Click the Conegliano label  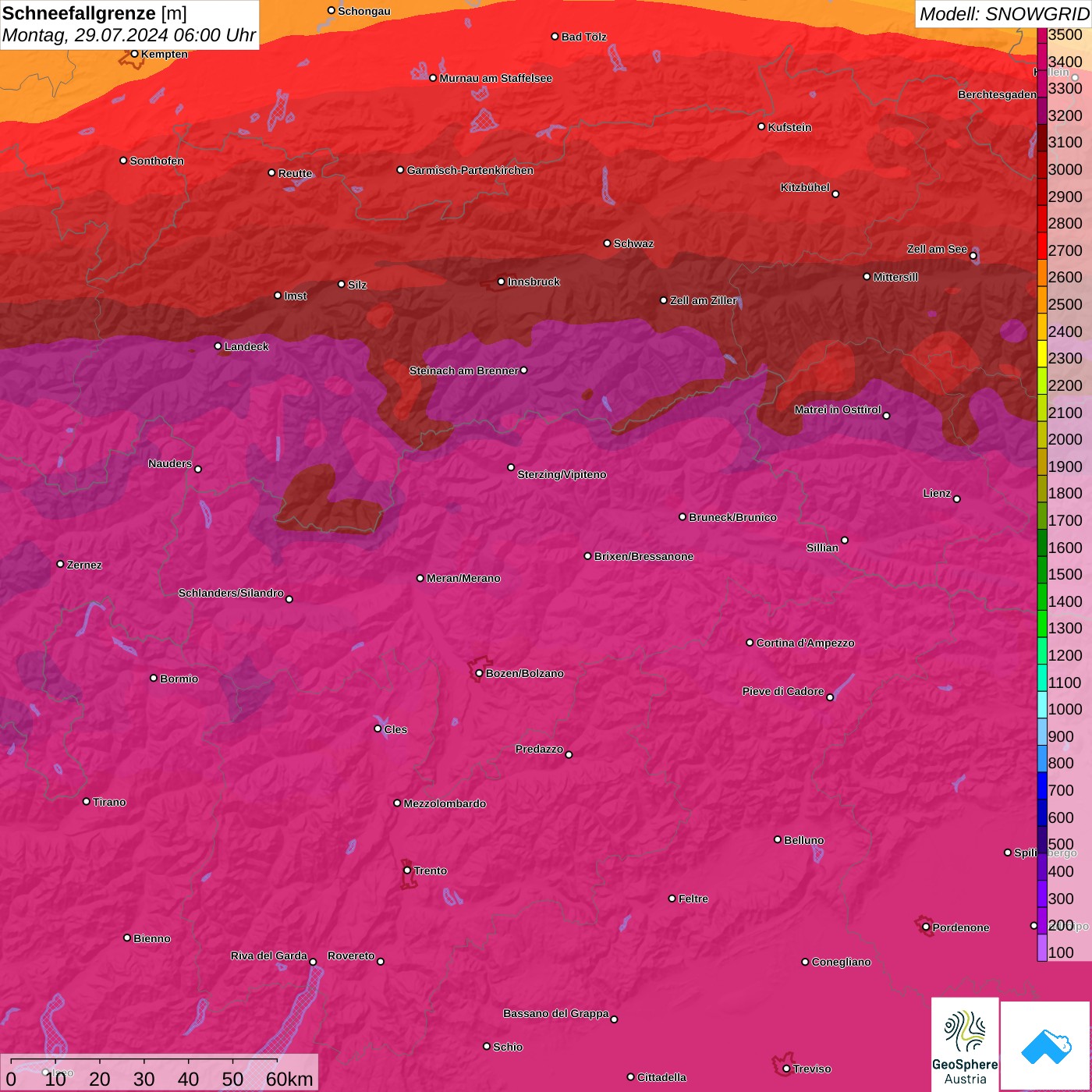click(x=841, y=962)
